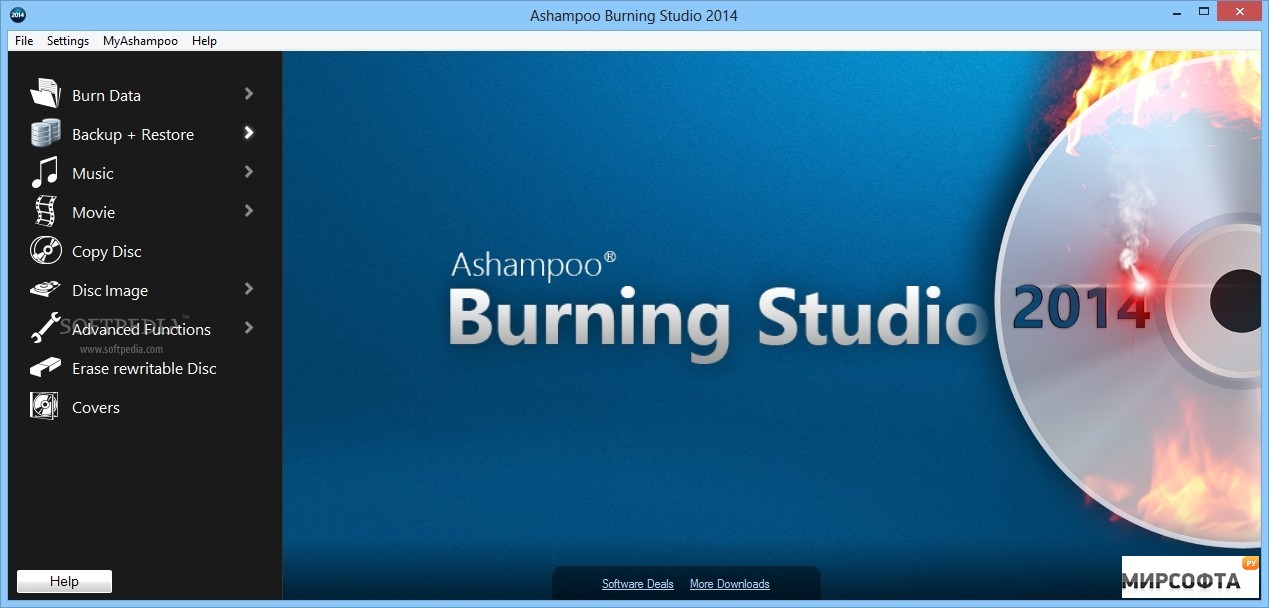This screenshot has height=608, width=1269.
Task: Expand the Music submenu arrow
Action: tap(249, 172)
